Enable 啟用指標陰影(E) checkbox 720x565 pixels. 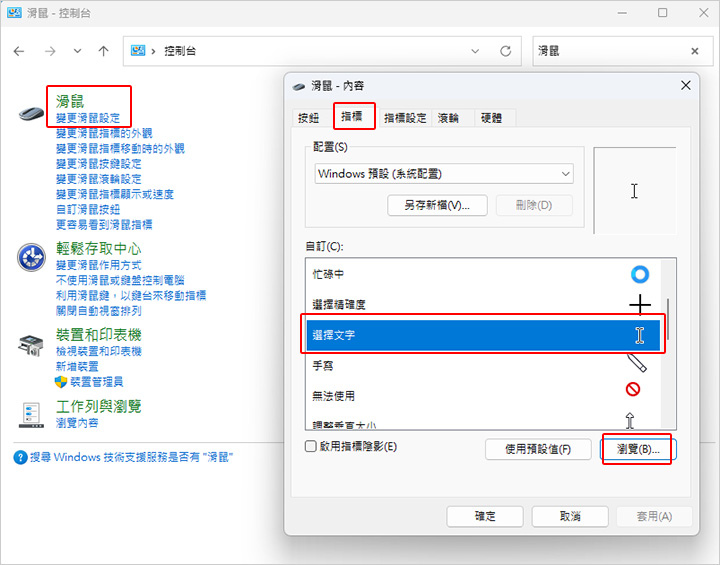coord(311,446)
